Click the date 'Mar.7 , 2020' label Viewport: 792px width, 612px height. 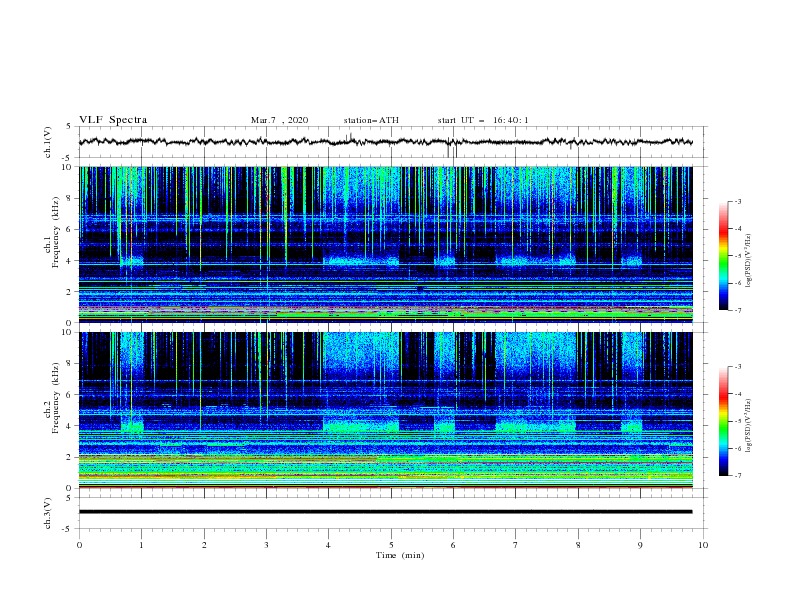(x=279, y=120)
